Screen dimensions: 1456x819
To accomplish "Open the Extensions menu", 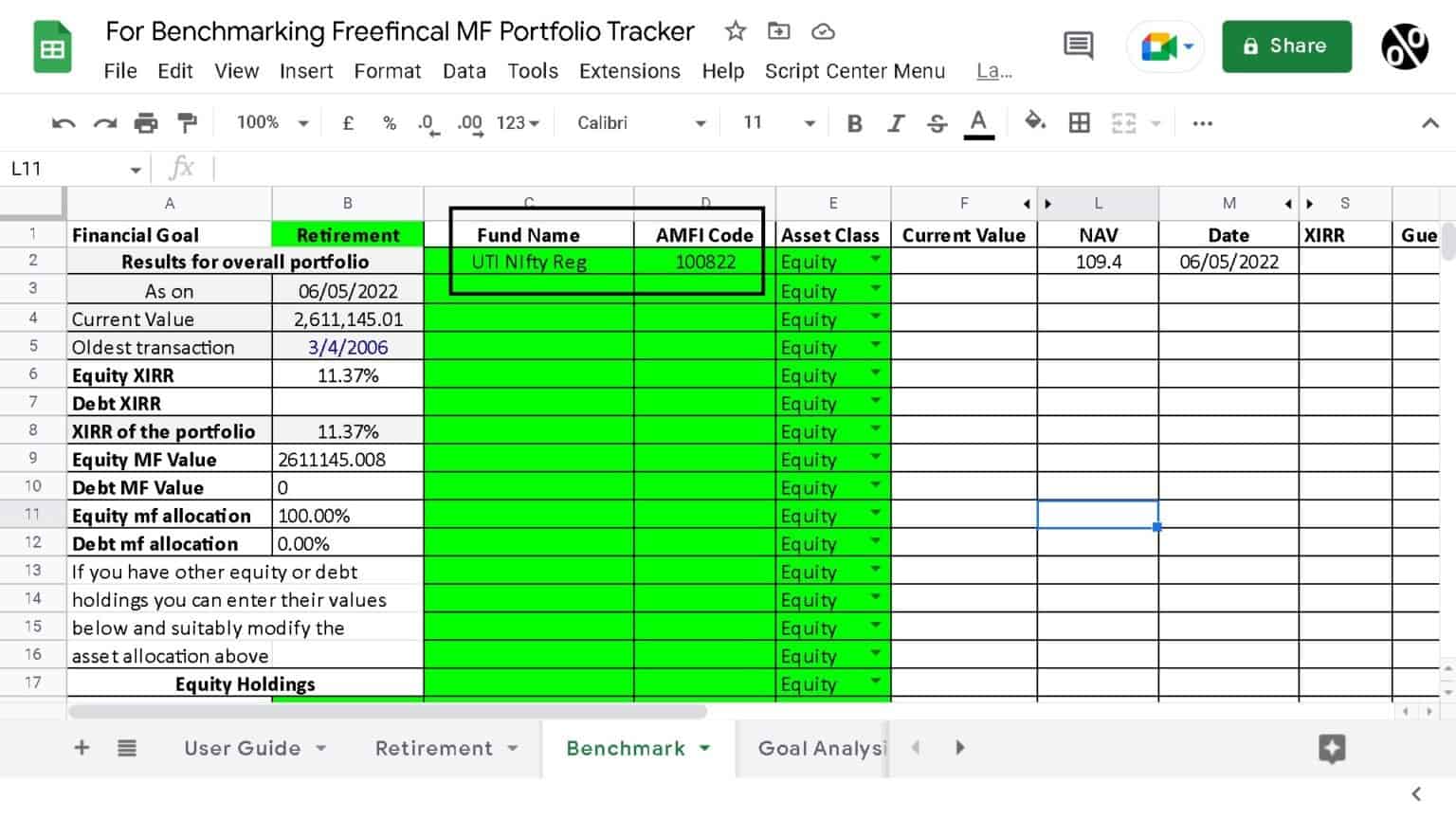I will pos(629,71).
